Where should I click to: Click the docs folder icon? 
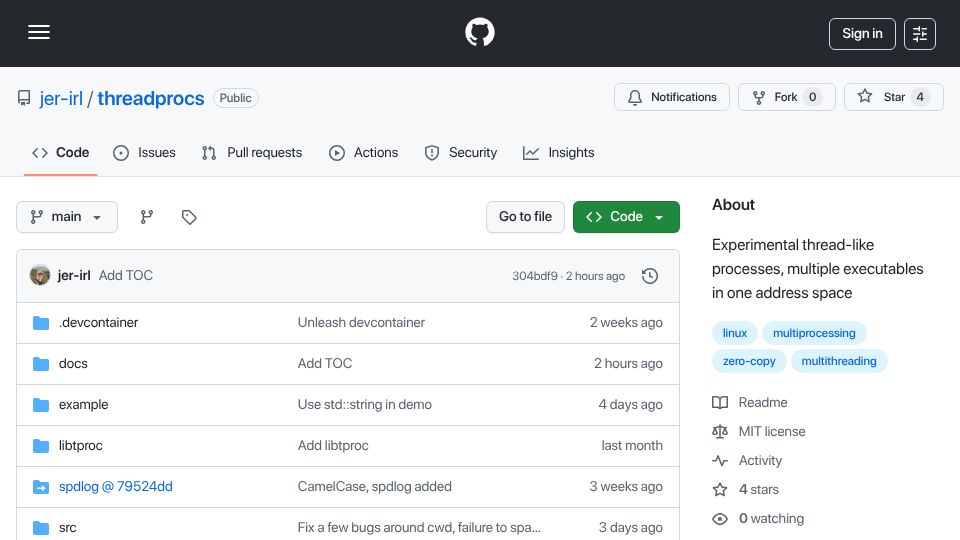(x=41, y=364)
